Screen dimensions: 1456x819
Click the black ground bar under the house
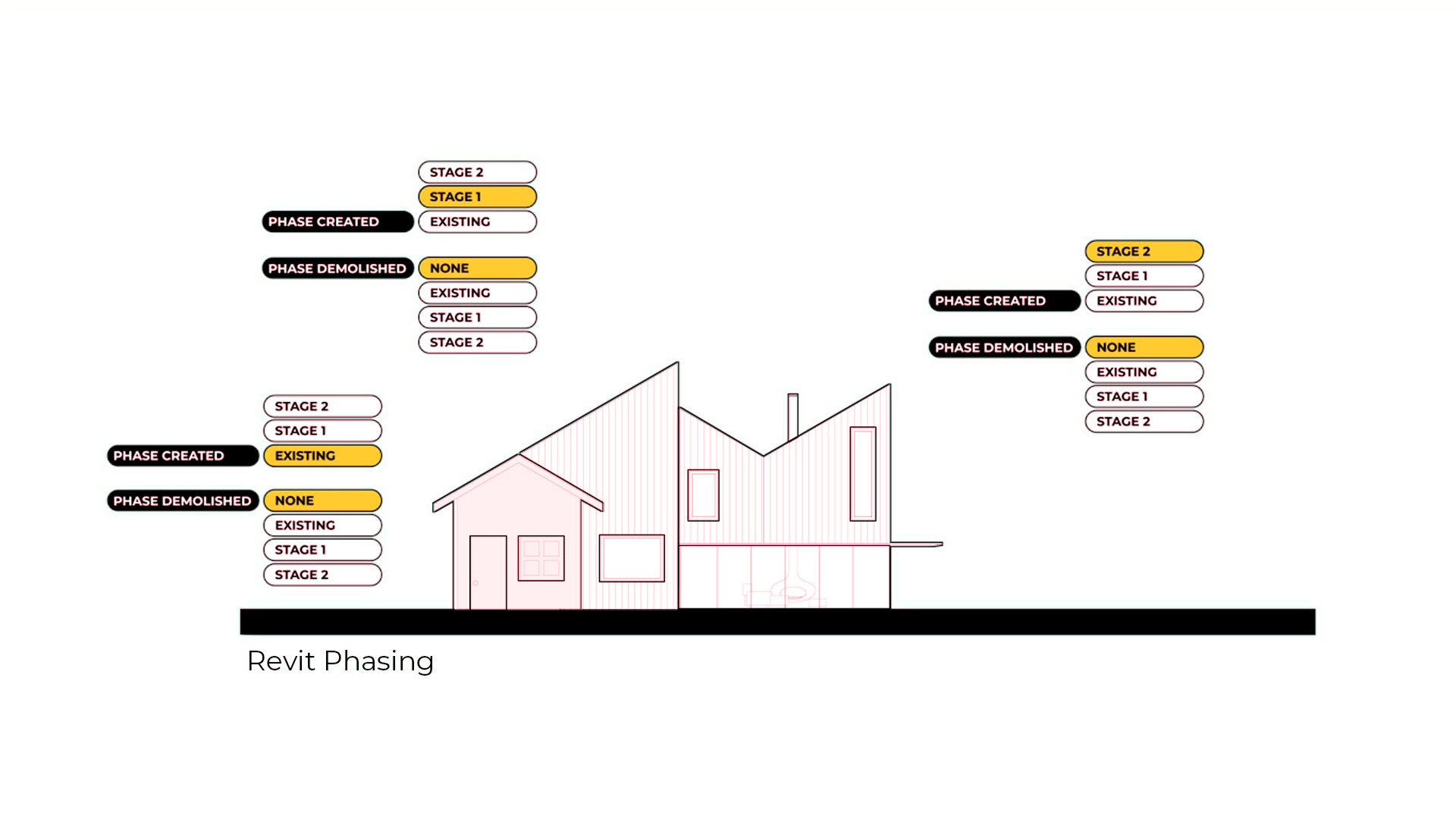point(777,622)
